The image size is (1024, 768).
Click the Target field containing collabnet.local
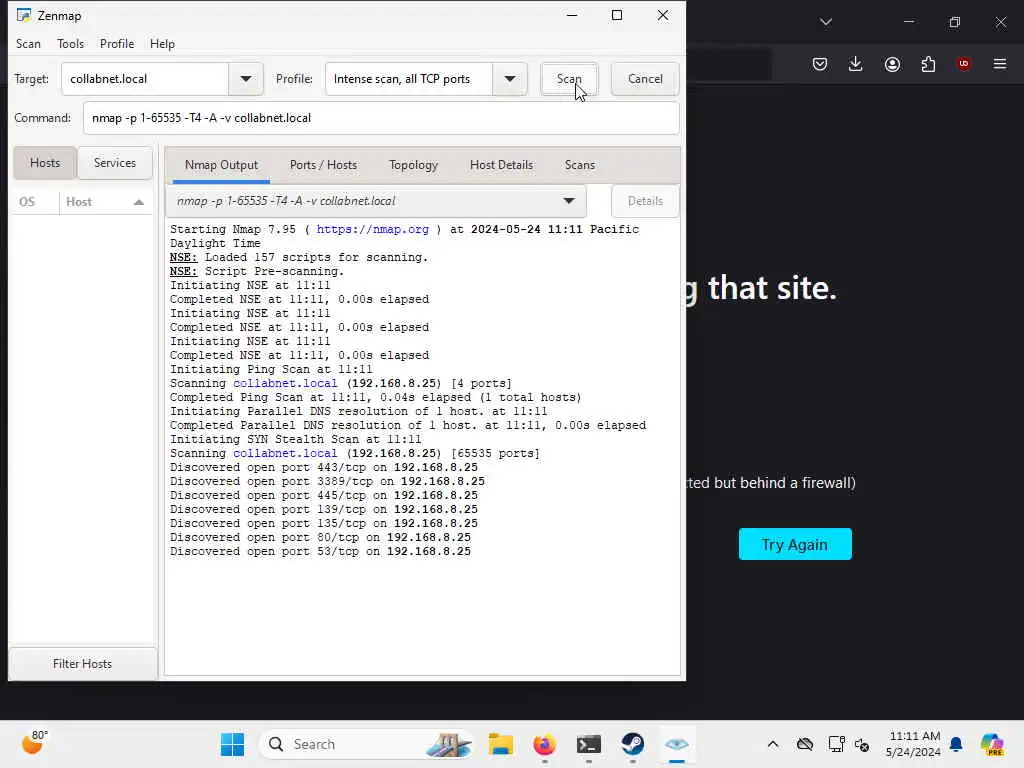(144, 79)
